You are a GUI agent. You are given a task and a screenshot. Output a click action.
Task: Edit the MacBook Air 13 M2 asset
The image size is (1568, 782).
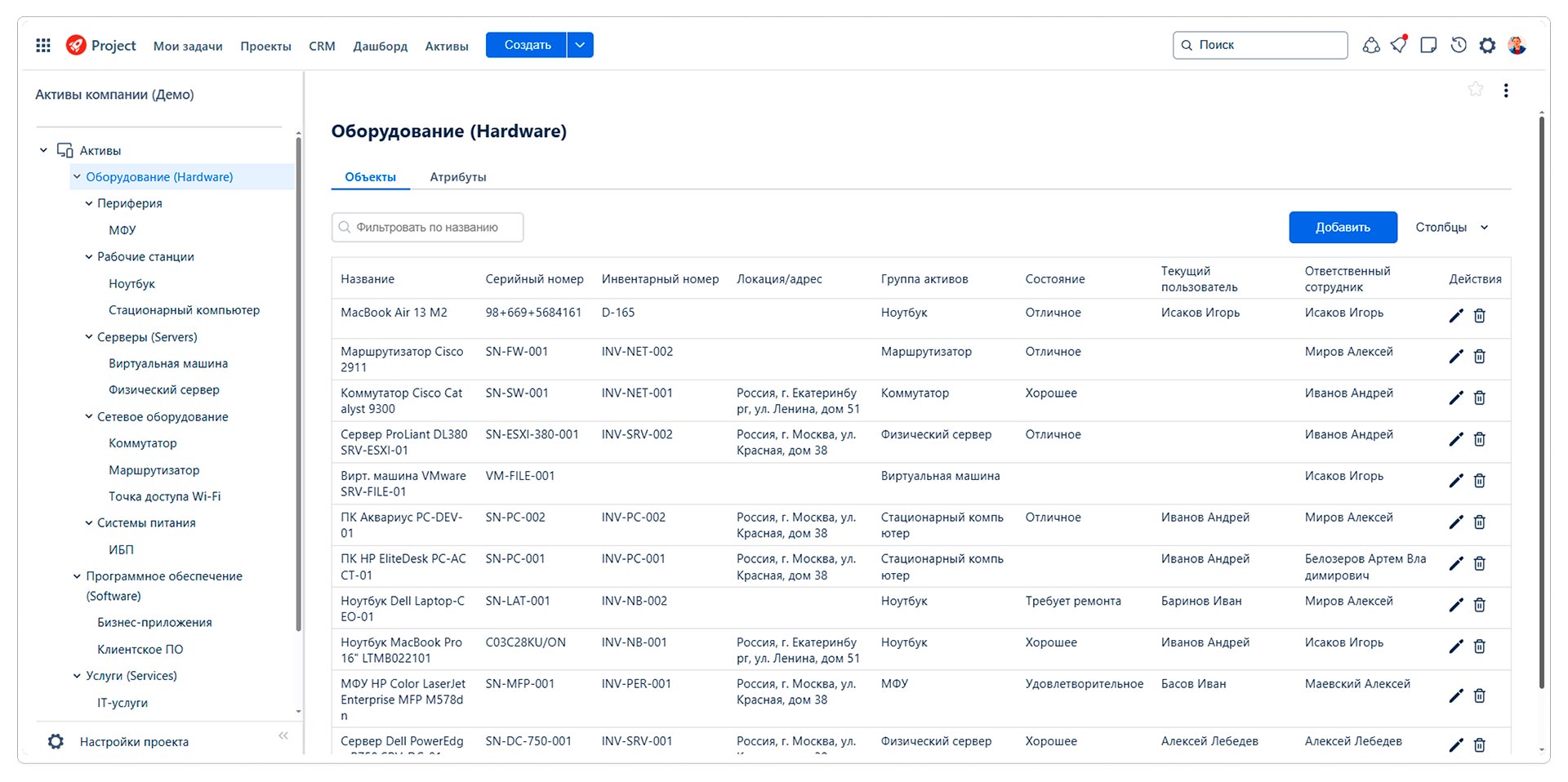click(1455, 315)
